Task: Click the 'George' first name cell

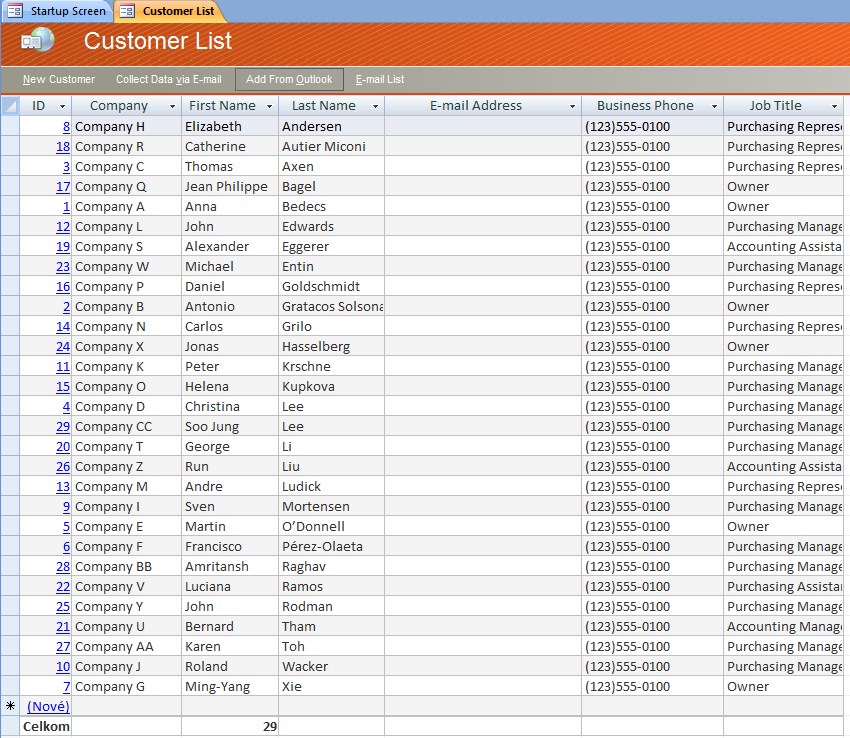Action: [x=230, y=447]
